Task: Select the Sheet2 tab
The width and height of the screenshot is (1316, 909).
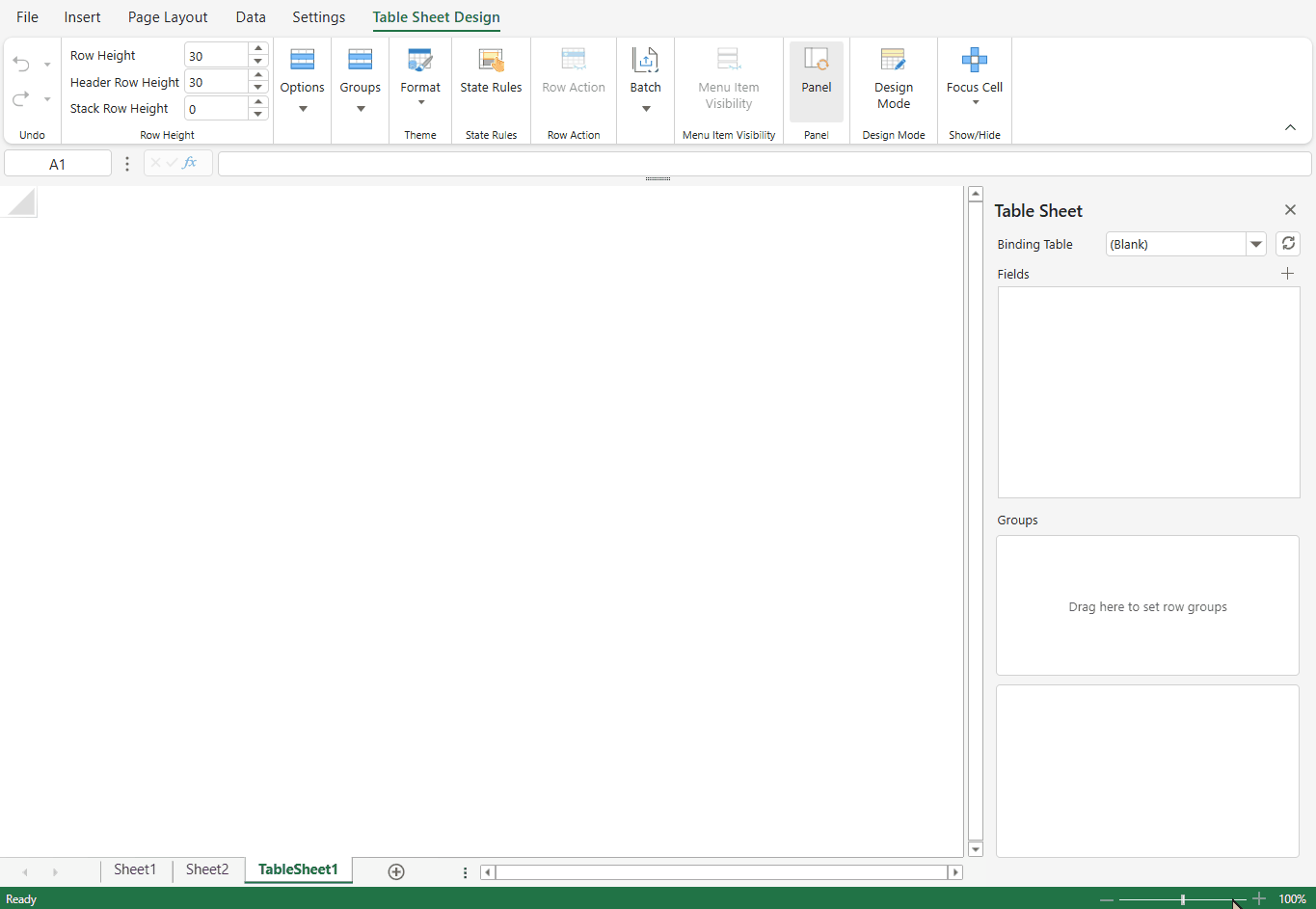Action: point(207,869)
